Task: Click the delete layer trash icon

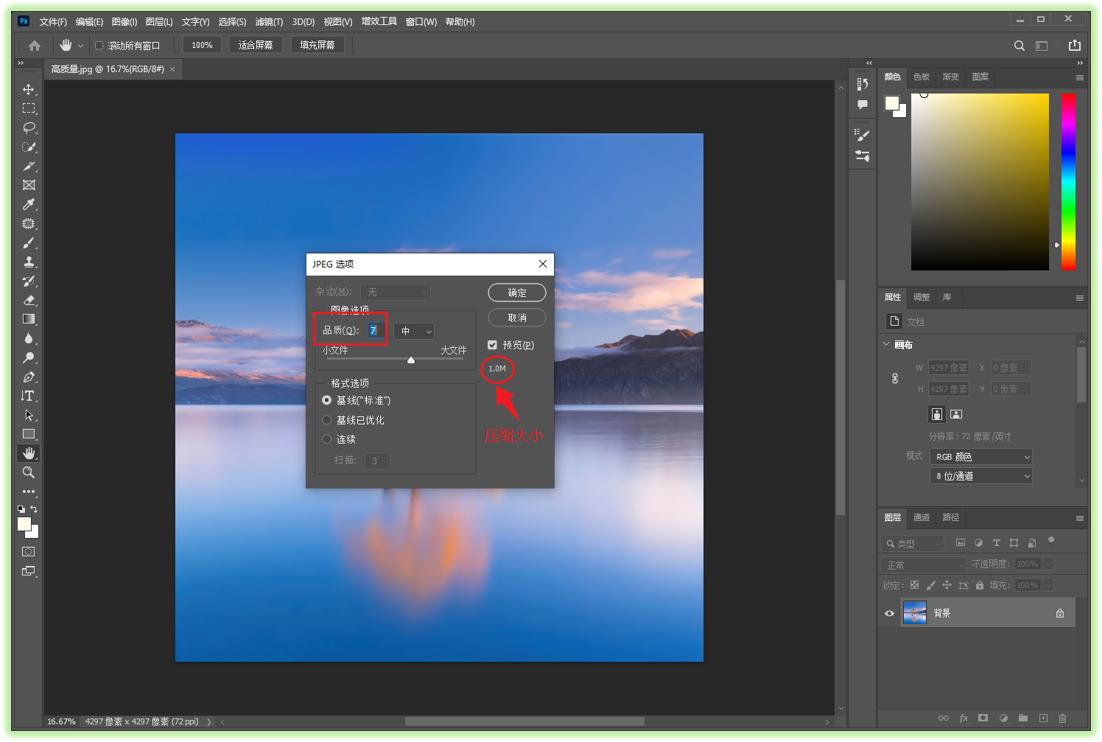Action: 1062,718
